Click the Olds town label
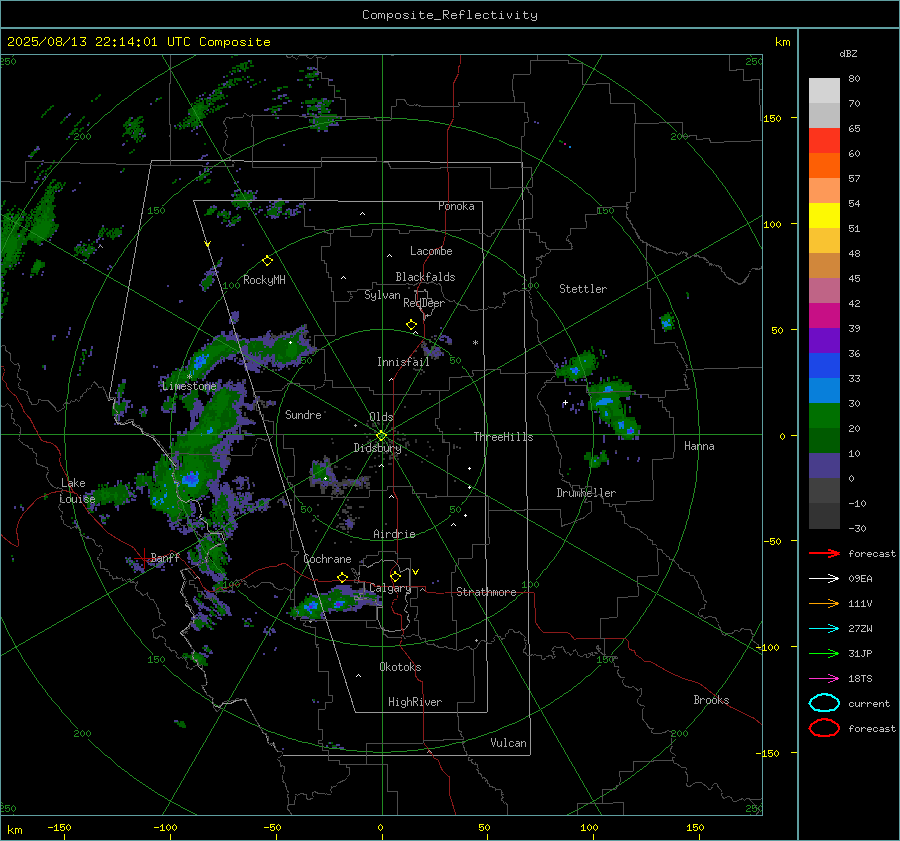The image size is (900, 841). pos(381,417)
